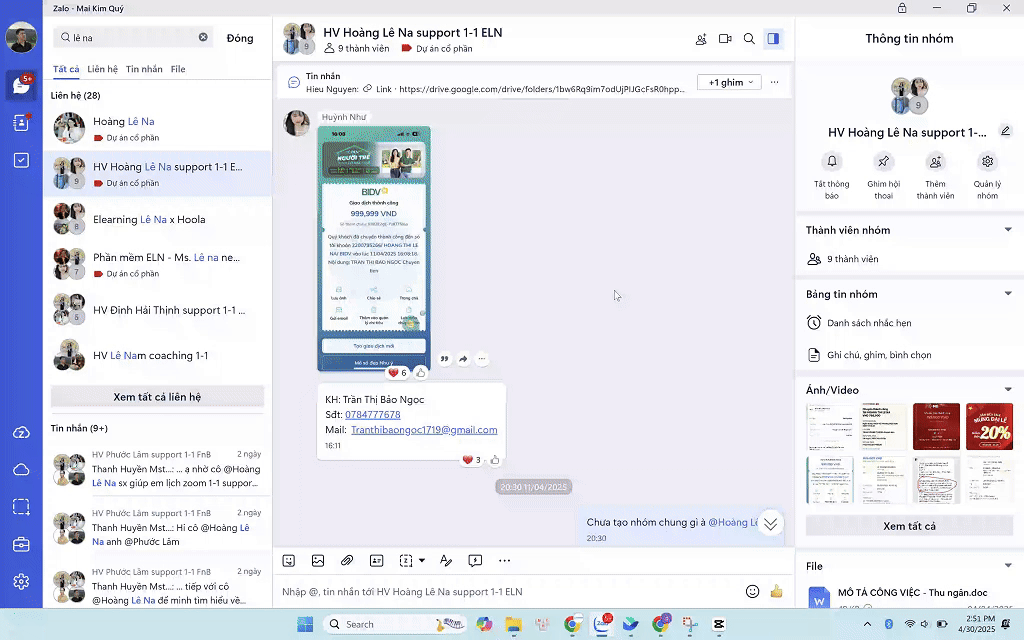The width and height of the screenshot is (1024, 640).
Task: Collapse the 'File' section in group info
Action: tap(1008, 566)
